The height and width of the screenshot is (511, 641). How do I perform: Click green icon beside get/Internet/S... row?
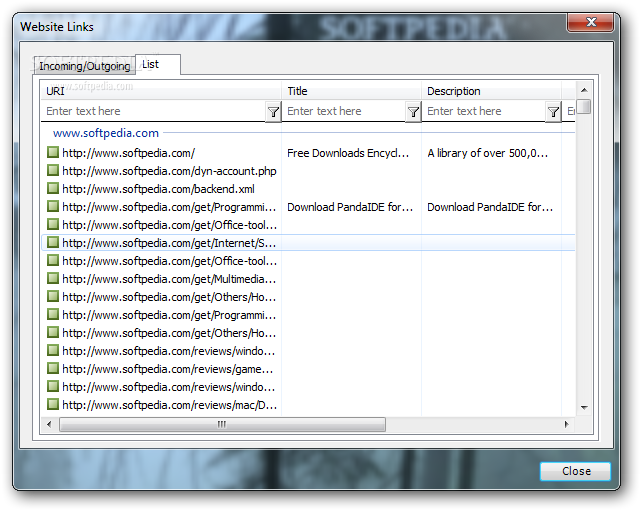(53, 242)
